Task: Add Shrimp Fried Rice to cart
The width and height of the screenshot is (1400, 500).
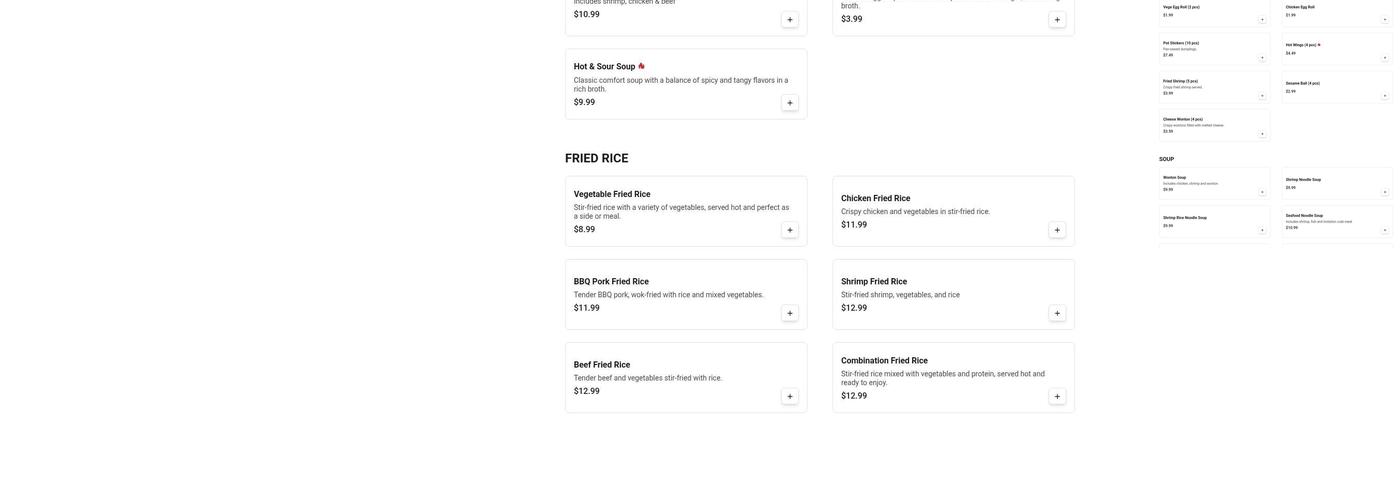Action: pyautogui.click(x=1057, y=313)
